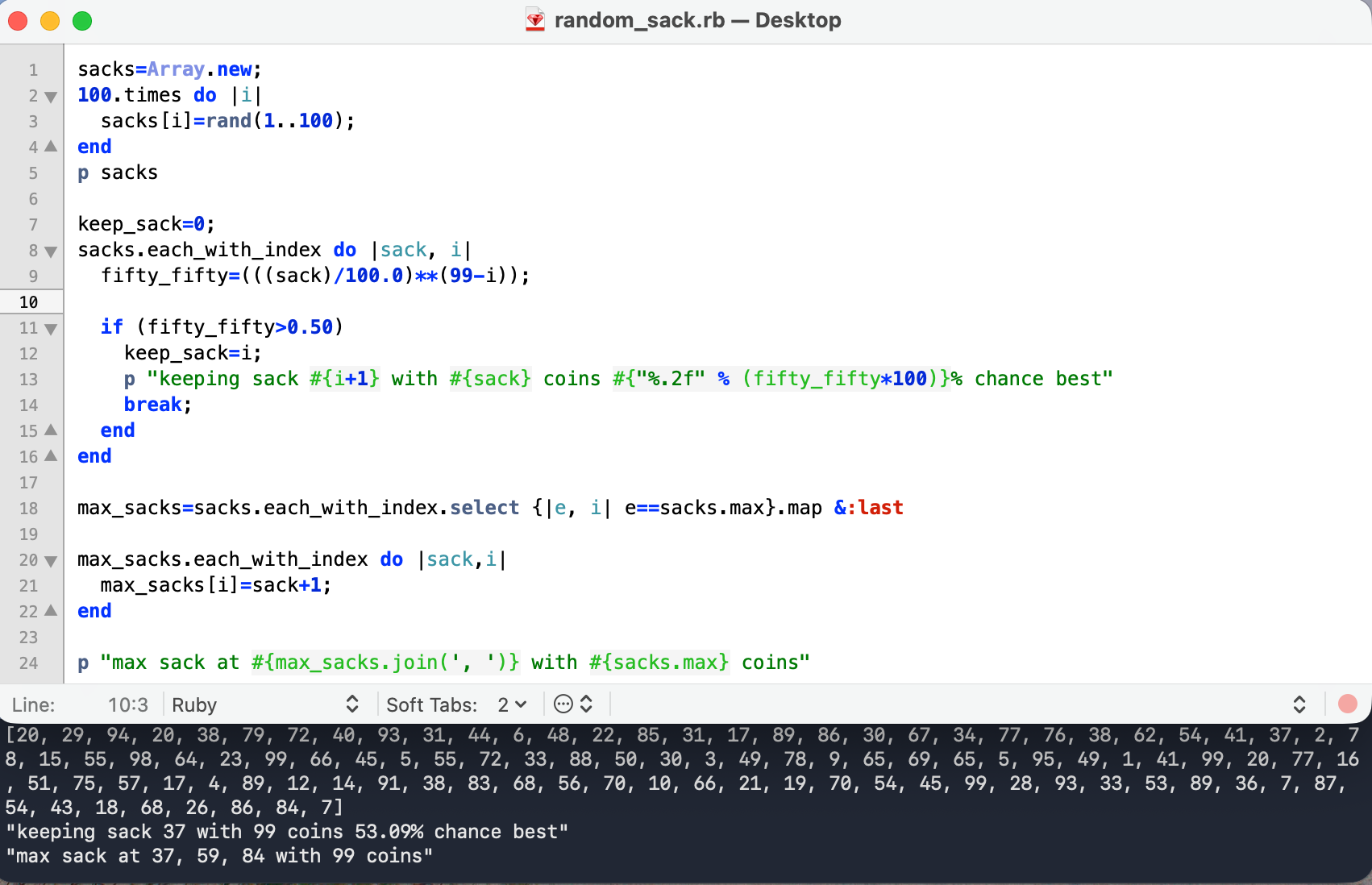
Task: Click the code line keep_sack=i;
Action: tap(193, 353)
